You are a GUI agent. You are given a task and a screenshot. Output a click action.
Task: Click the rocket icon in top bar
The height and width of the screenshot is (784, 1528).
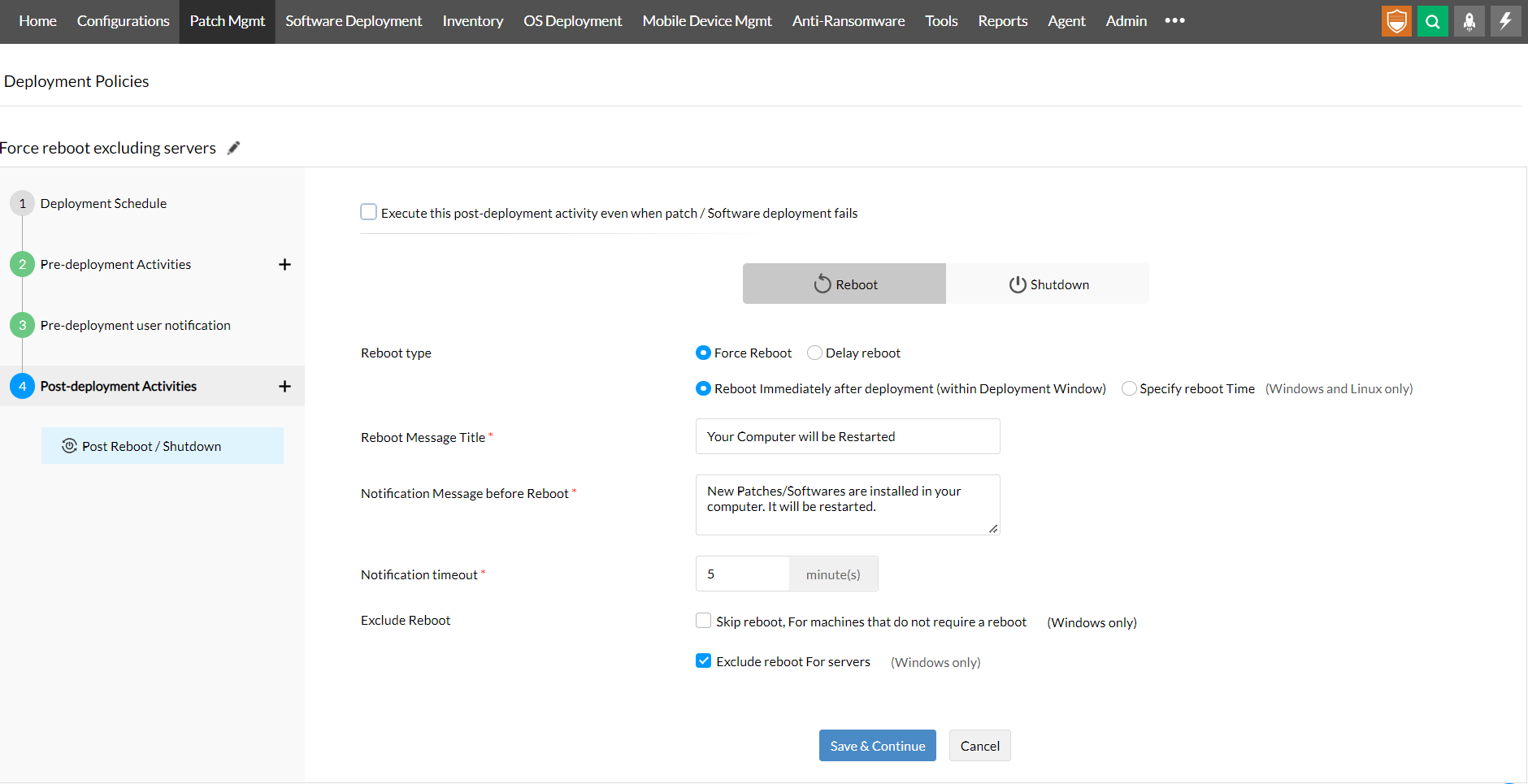pyautogui.click(x=1469, y=21)
